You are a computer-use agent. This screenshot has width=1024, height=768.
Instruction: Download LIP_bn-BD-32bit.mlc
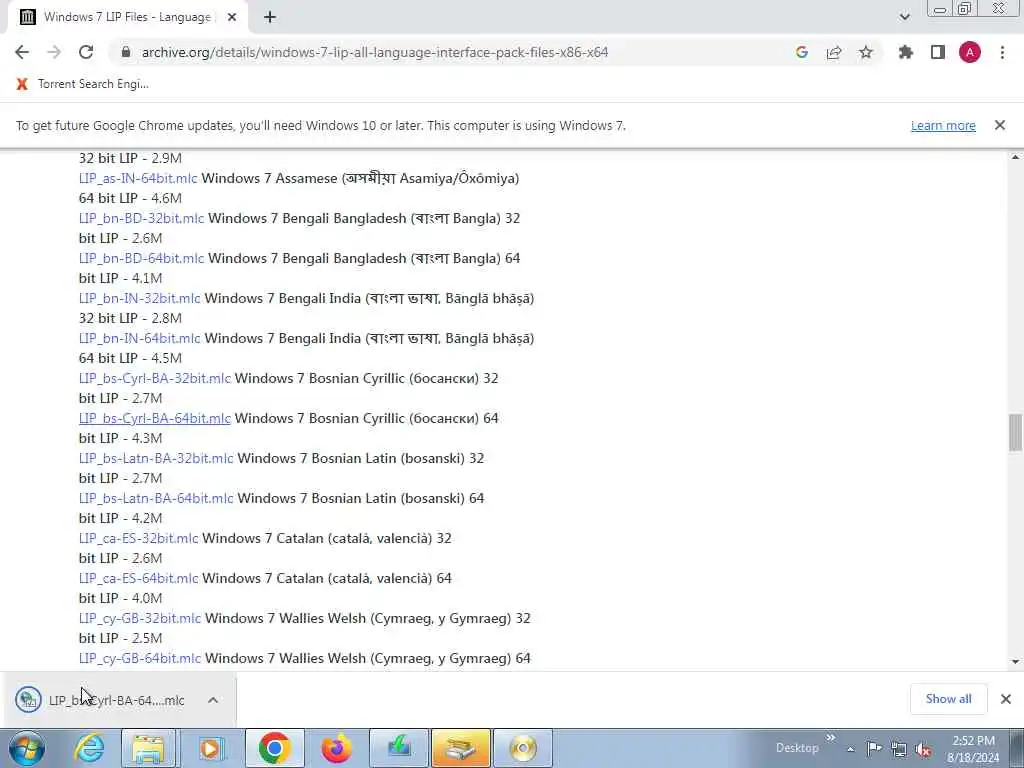[x=141, y=218]
